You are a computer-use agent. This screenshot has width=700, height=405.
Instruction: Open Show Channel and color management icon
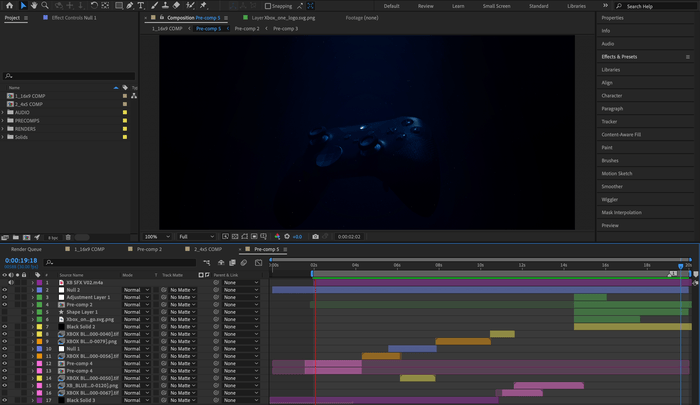pyautogui.click(x=277, y=237)
